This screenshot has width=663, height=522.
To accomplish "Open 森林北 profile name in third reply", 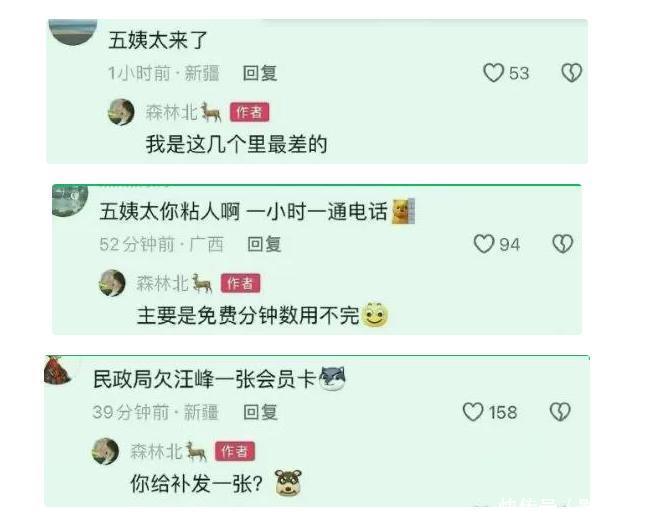I will (156, 451).
